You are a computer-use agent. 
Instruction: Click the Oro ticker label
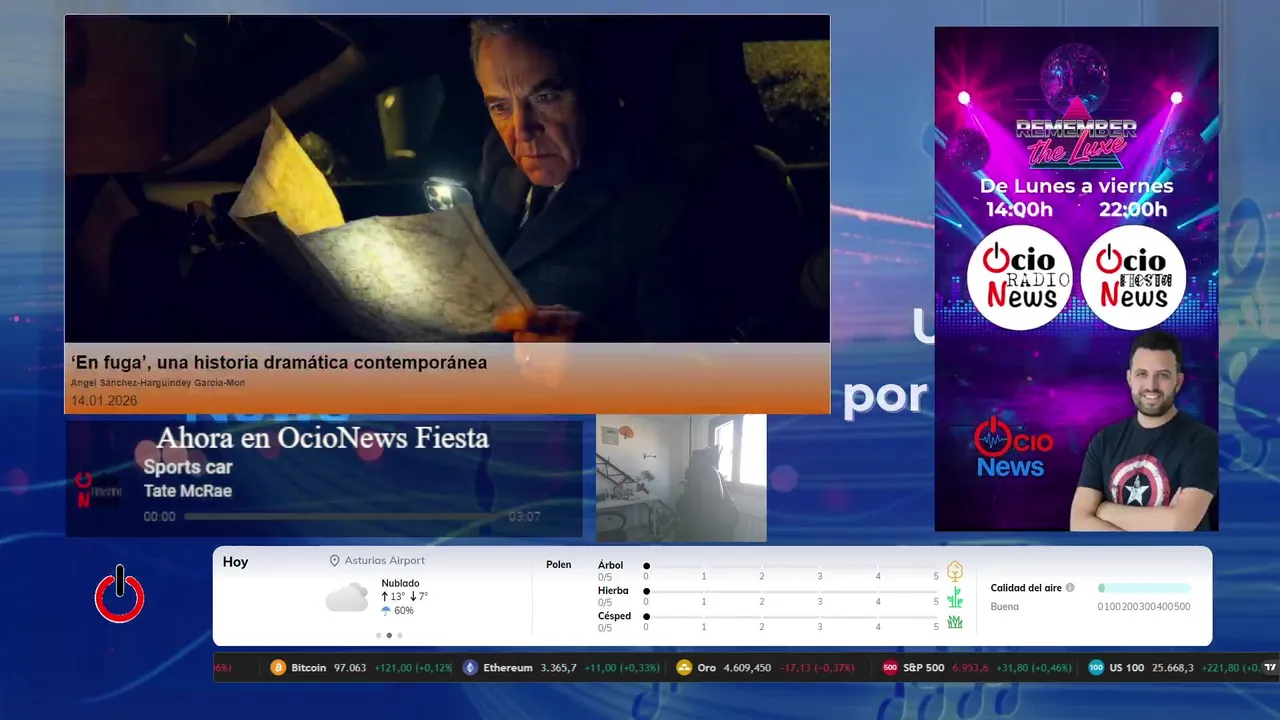click(707, 668)
